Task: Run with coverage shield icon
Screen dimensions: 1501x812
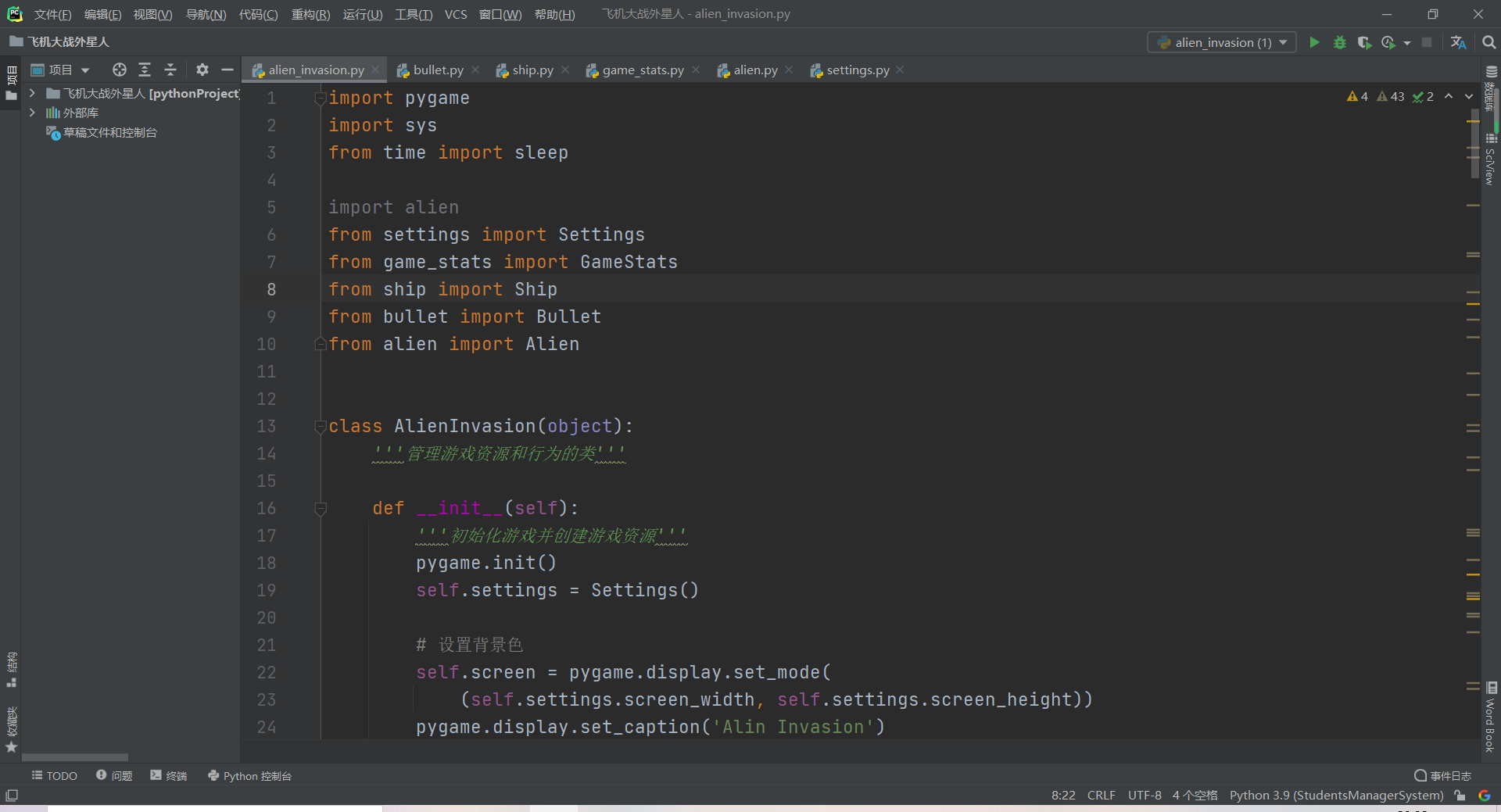Action: tap(1364, 42)
